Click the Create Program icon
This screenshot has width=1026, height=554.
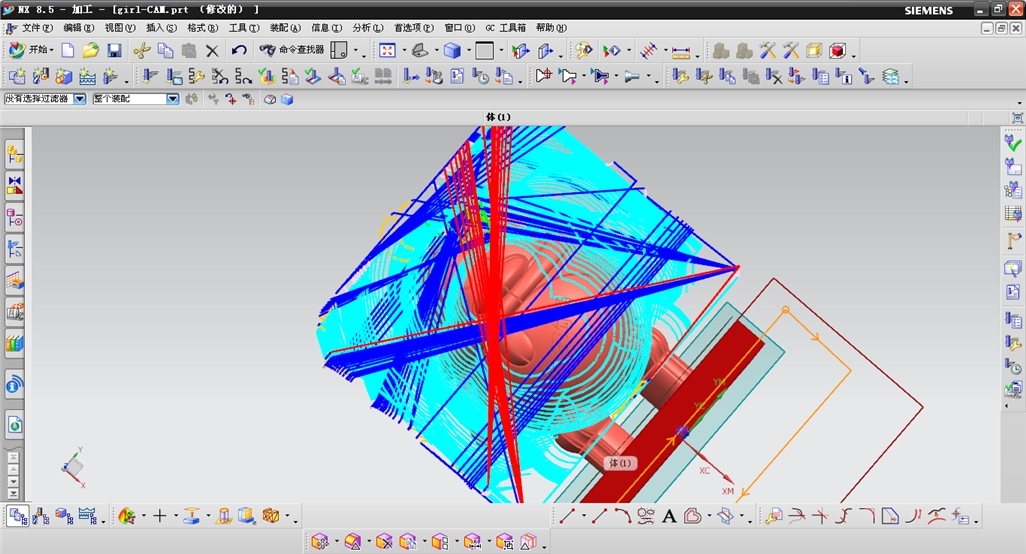coord(16,77)
